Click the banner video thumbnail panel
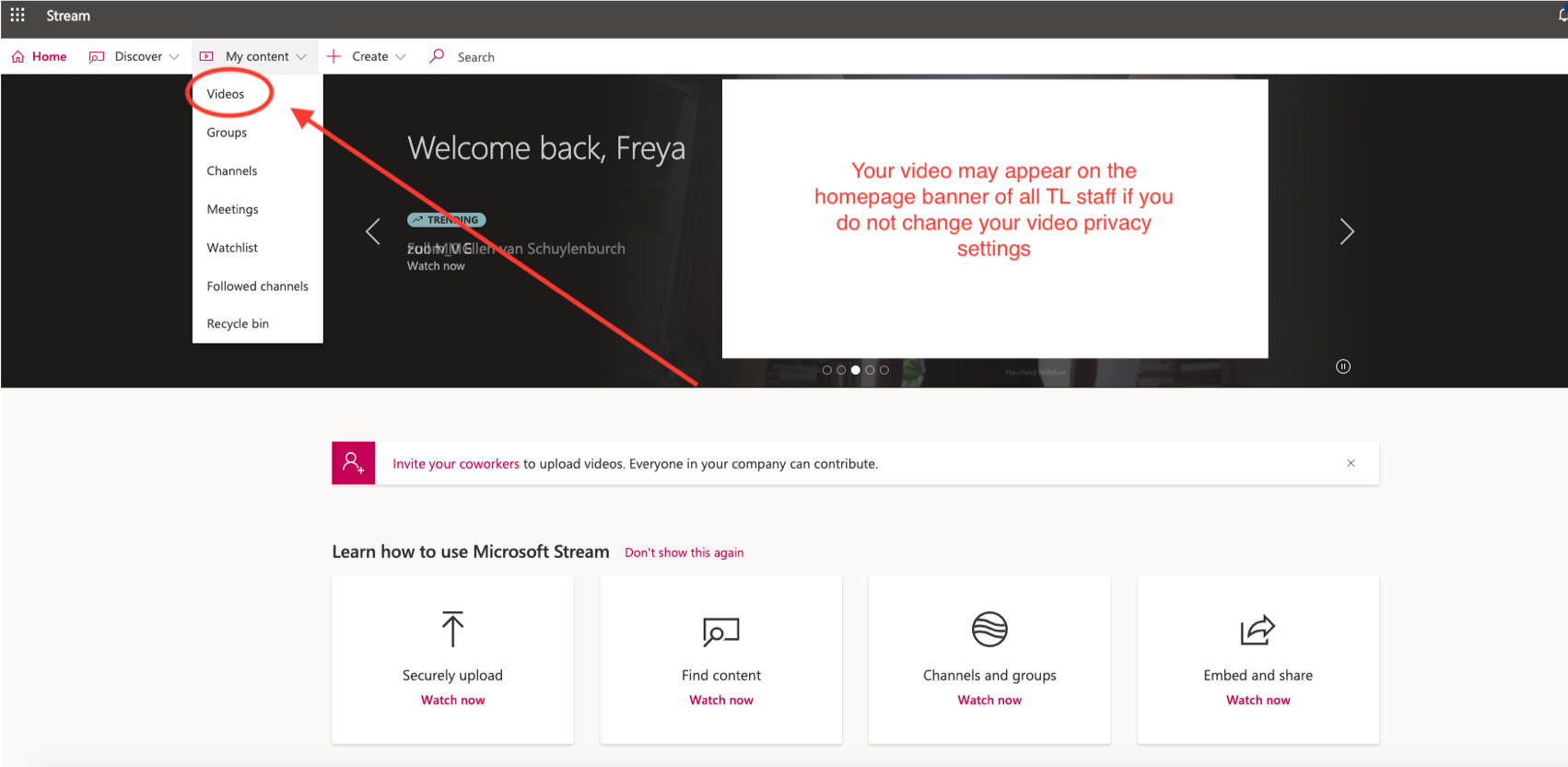 995,218
